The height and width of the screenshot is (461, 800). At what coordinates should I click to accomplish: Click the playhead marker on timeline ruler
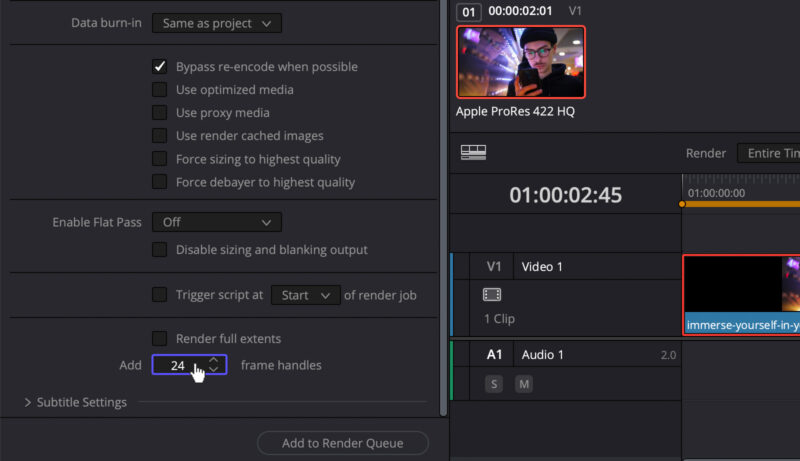(682, 204)
